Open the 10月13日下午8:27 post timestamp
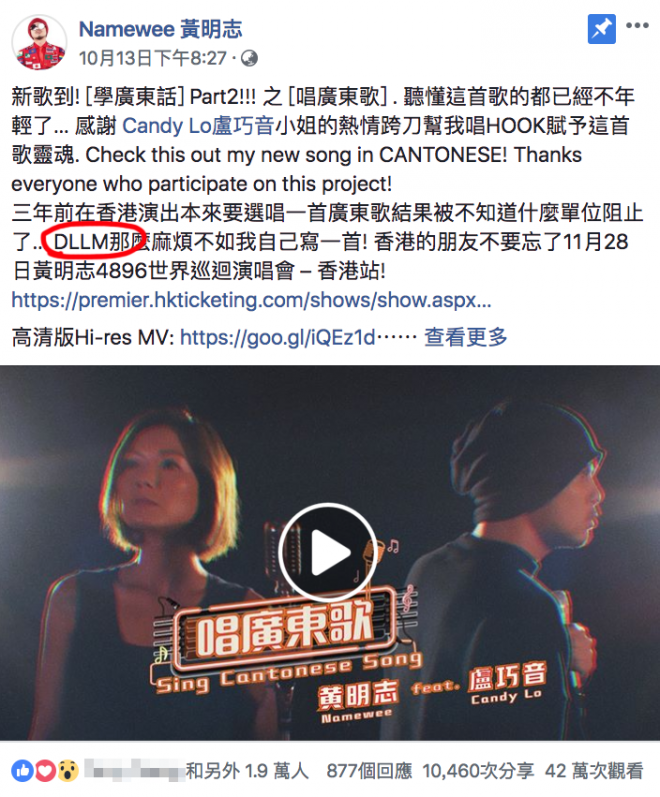 coord(153,58)
